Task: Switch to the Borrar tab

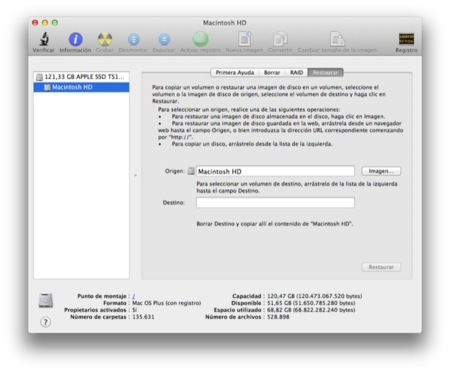Action: tap(272, 72)
